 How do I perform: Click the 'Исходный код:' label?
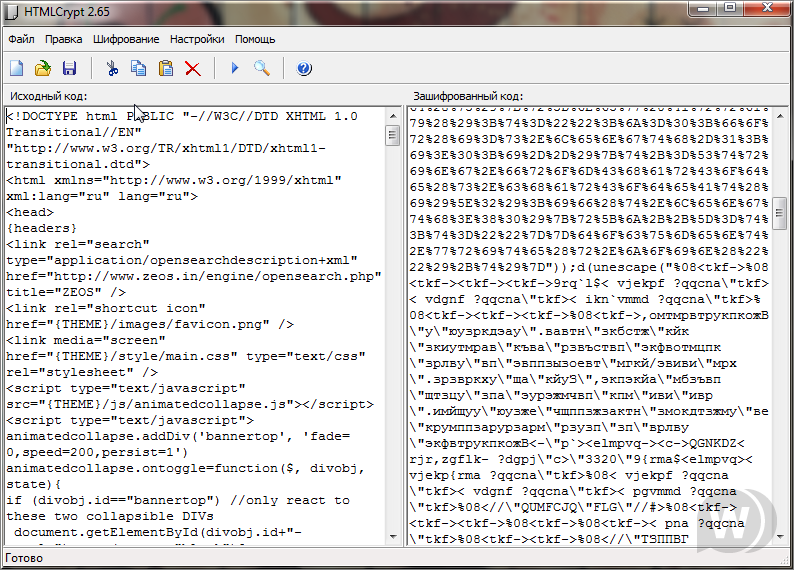click(x=49, y=96)
